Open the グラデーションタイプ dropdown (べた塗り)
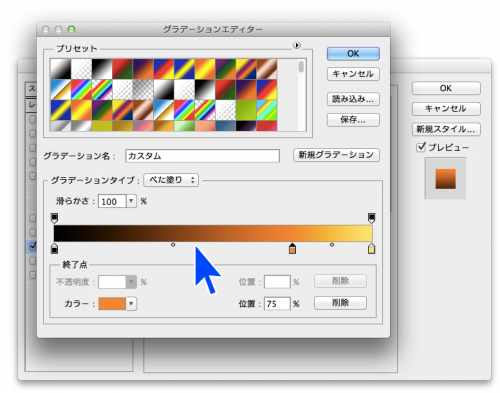The image size is (500, 393). coord(171,180)
